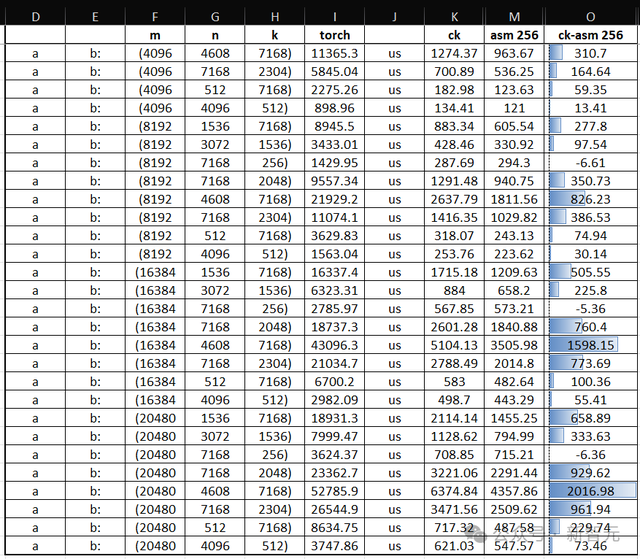Select column header D
The height and width of the screenshot is (559, 640).
click(x=36, y=17)
